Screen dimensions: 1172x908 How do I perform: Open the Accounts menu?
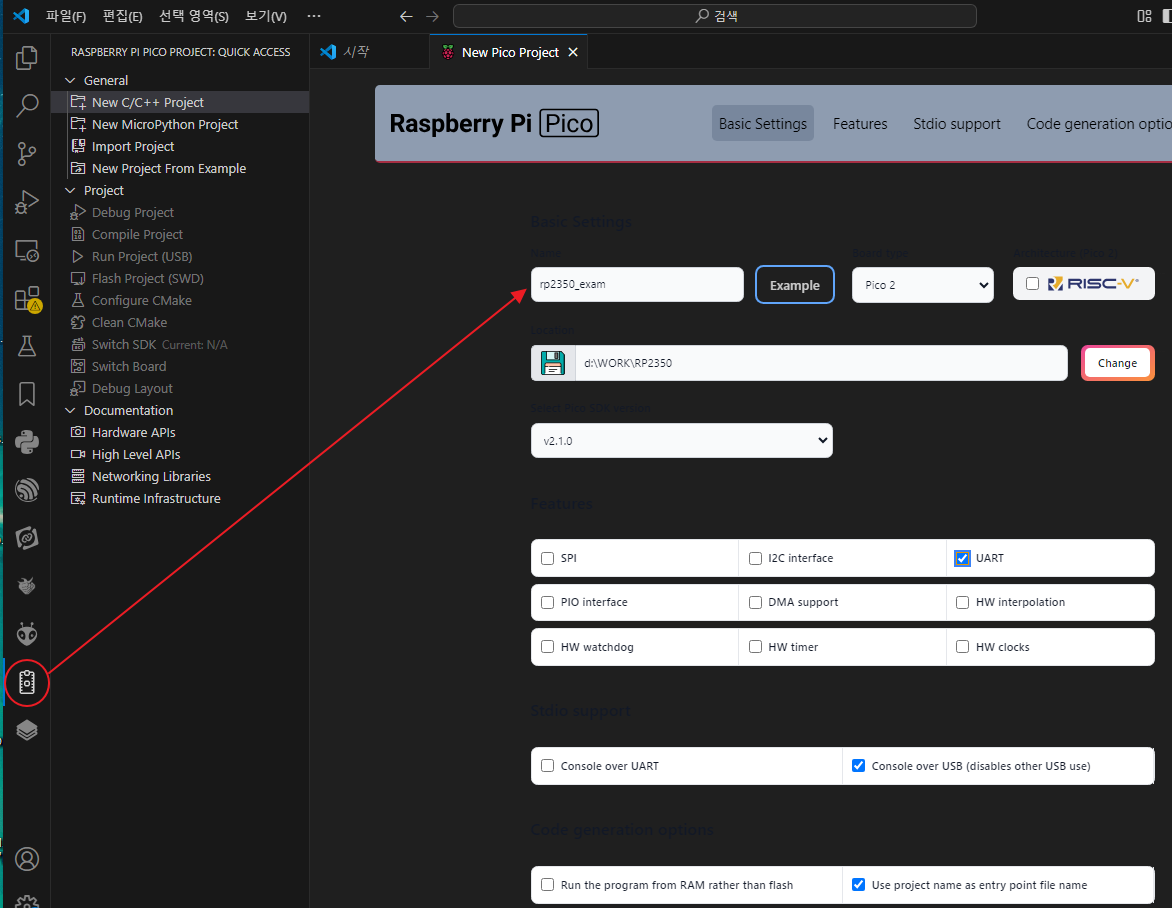27,859
